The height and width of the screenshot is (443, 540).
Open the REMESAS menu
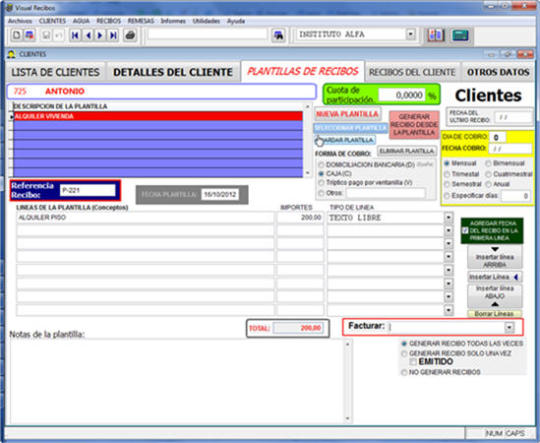141,21
